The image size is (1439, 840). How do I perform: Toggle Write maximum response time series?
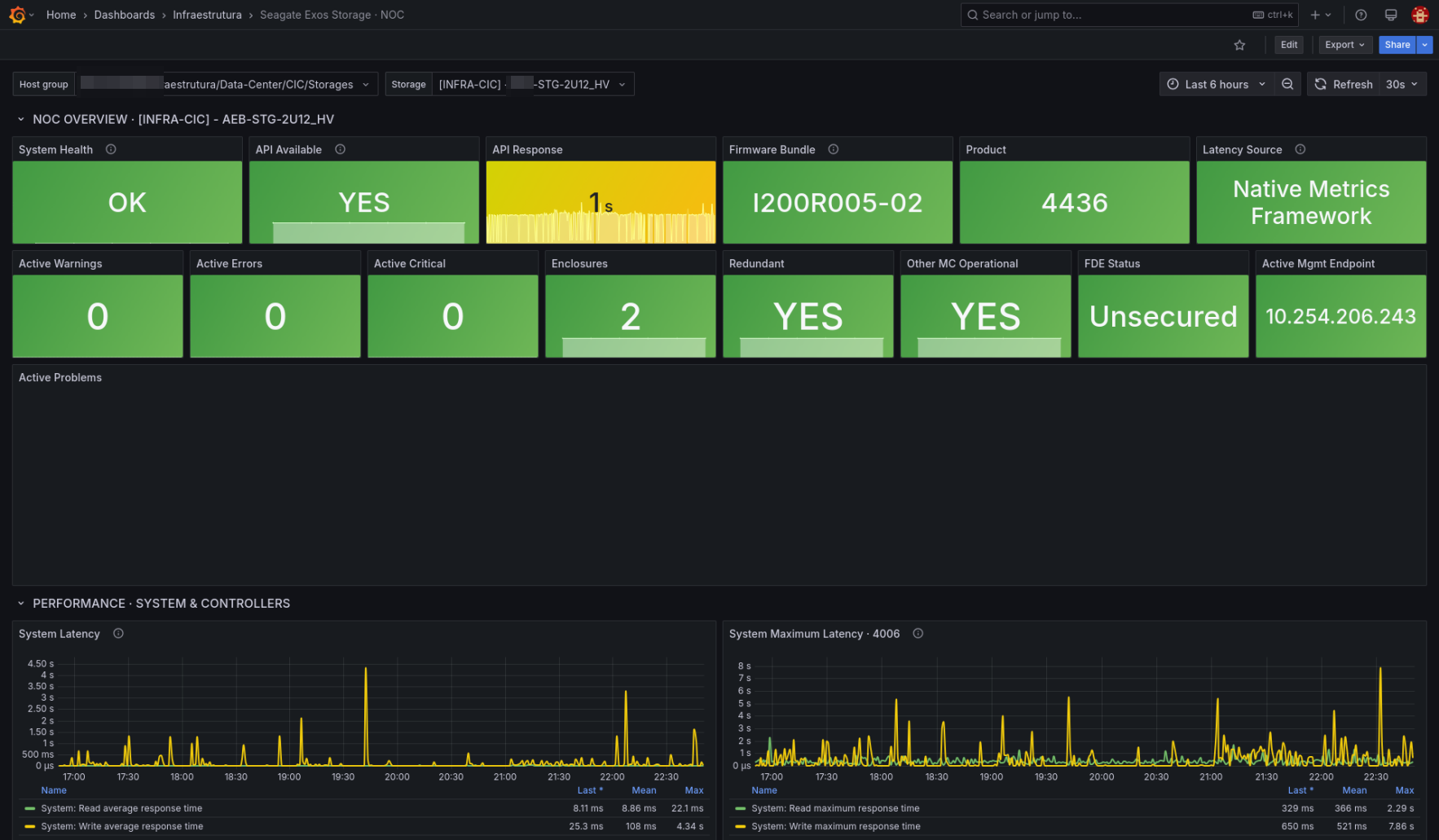[836, 826]
